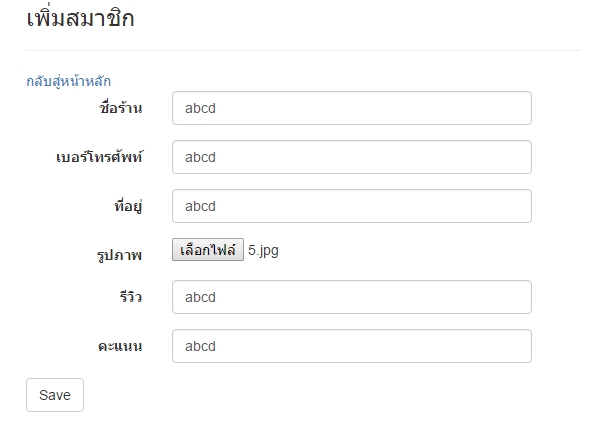Click the เบอร์โทรศัพท์ field label
The image size is (602, 441).
click(x=99, y=158)
